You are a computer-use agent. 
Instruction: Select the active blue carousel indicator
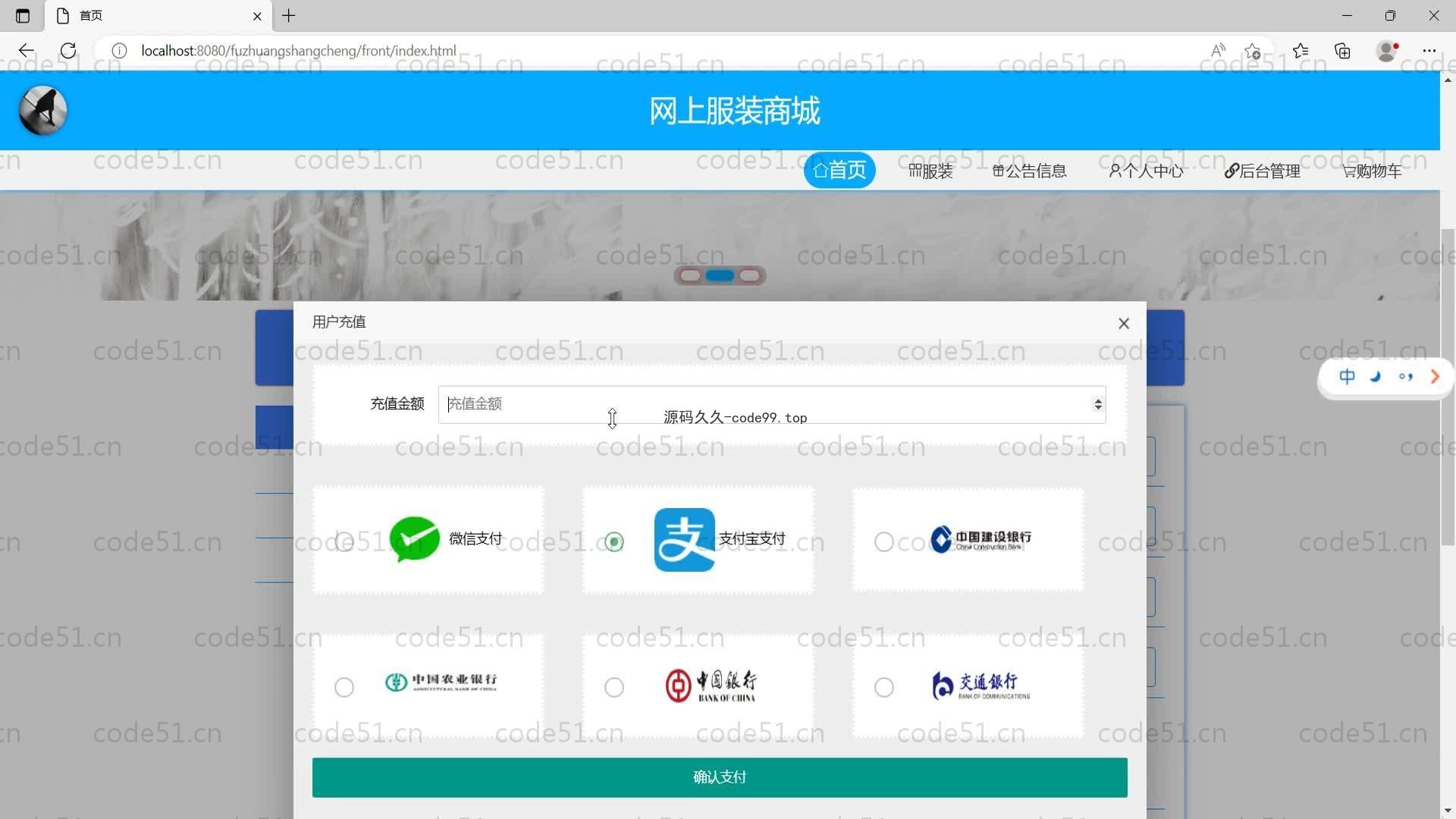point(720,275)
